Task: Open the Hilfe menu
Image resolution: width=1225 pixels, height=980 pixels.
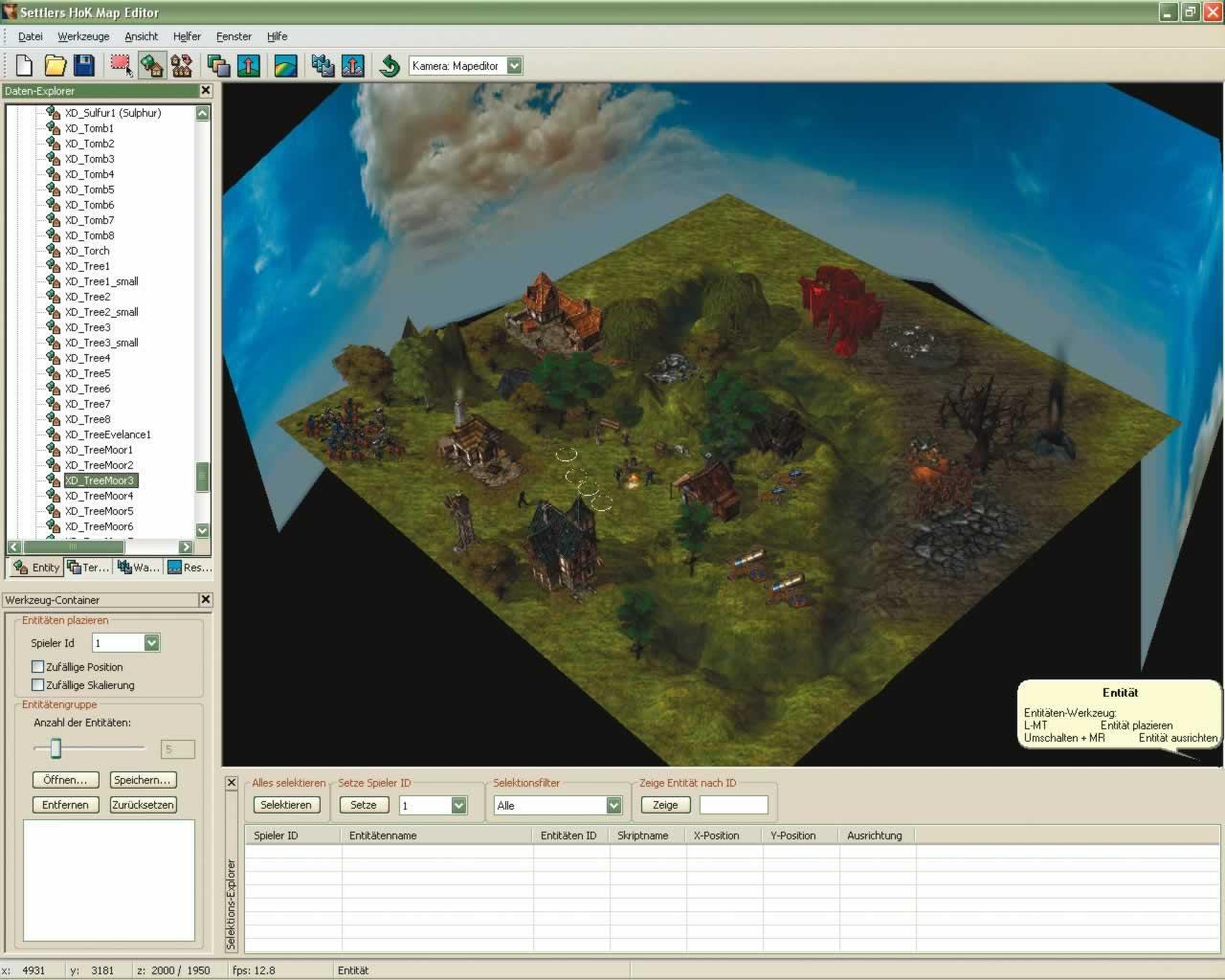Action: tap(278, 36)
